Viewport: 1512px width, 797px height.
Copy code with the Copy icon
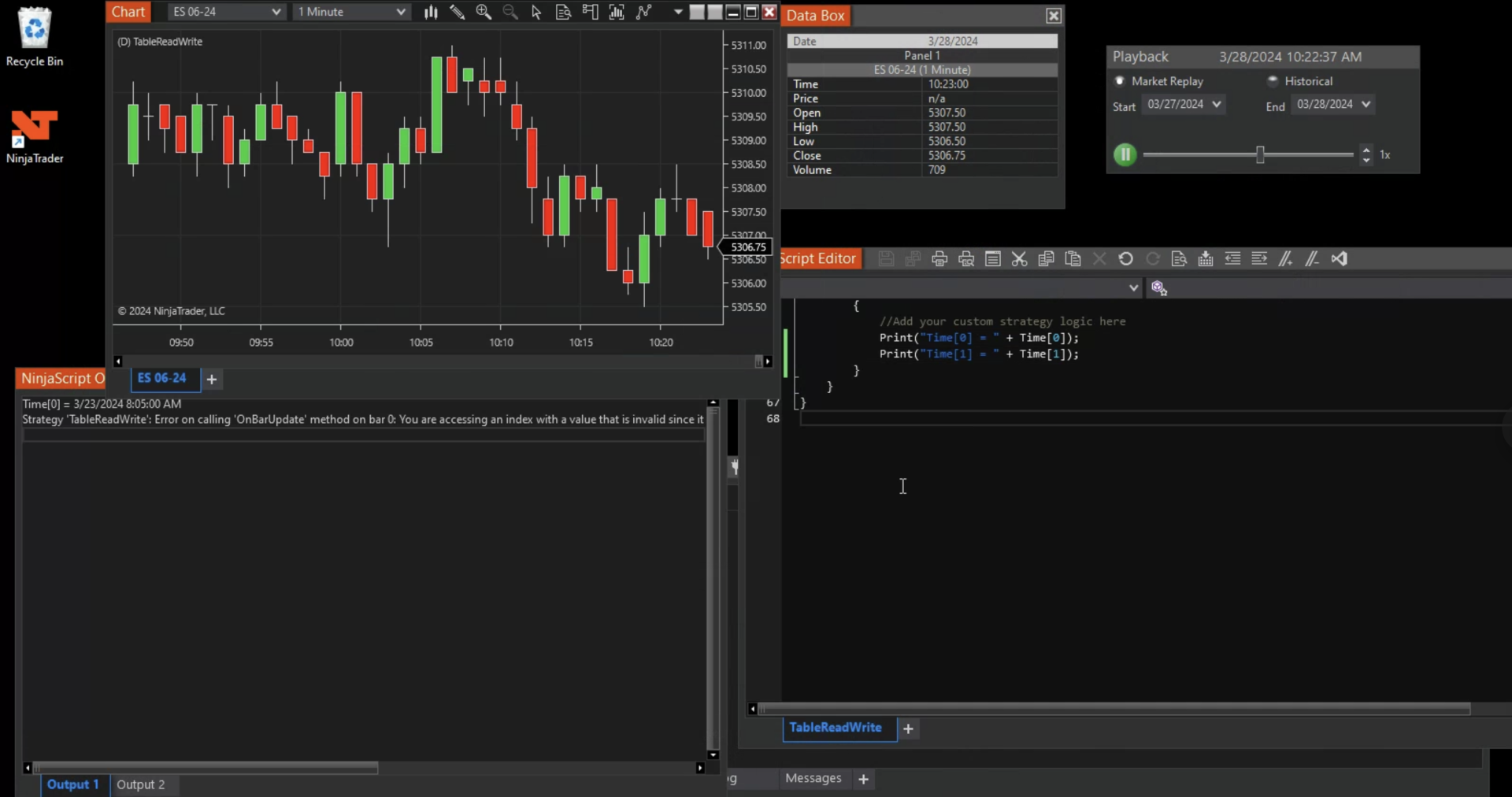(1047, 259)
